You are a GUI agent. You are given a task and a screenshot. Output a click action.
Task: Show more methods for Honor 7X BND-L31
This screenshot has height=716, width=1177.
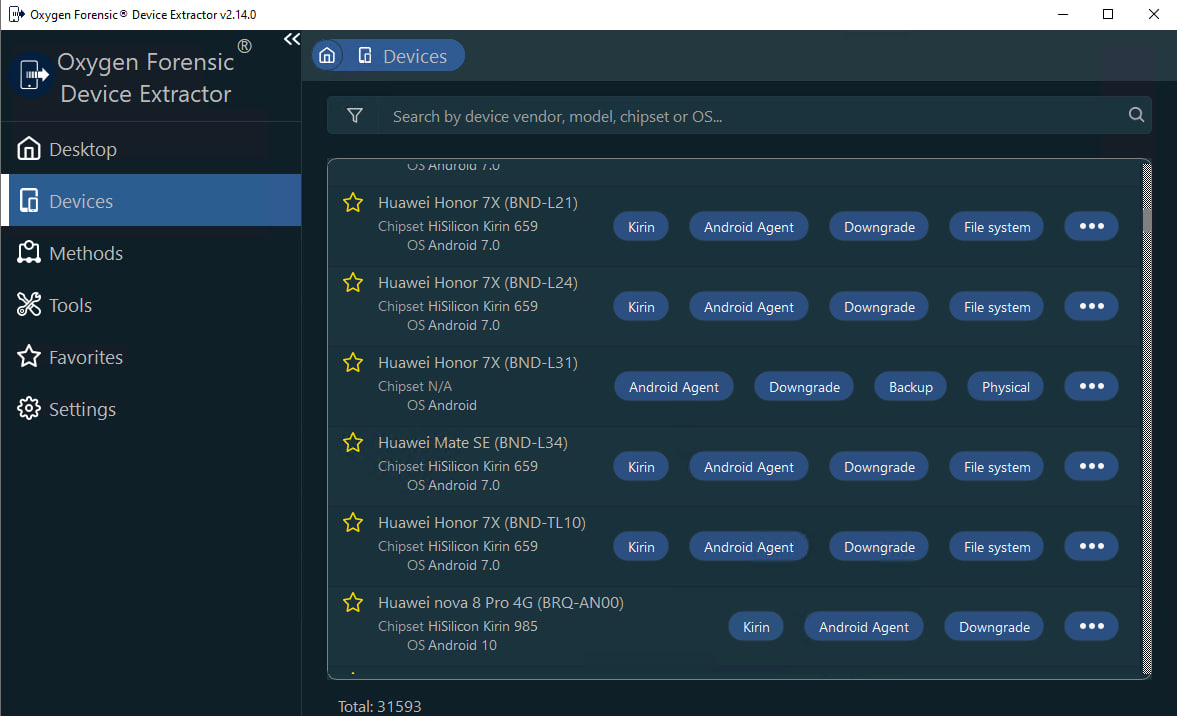[1091, 387]
